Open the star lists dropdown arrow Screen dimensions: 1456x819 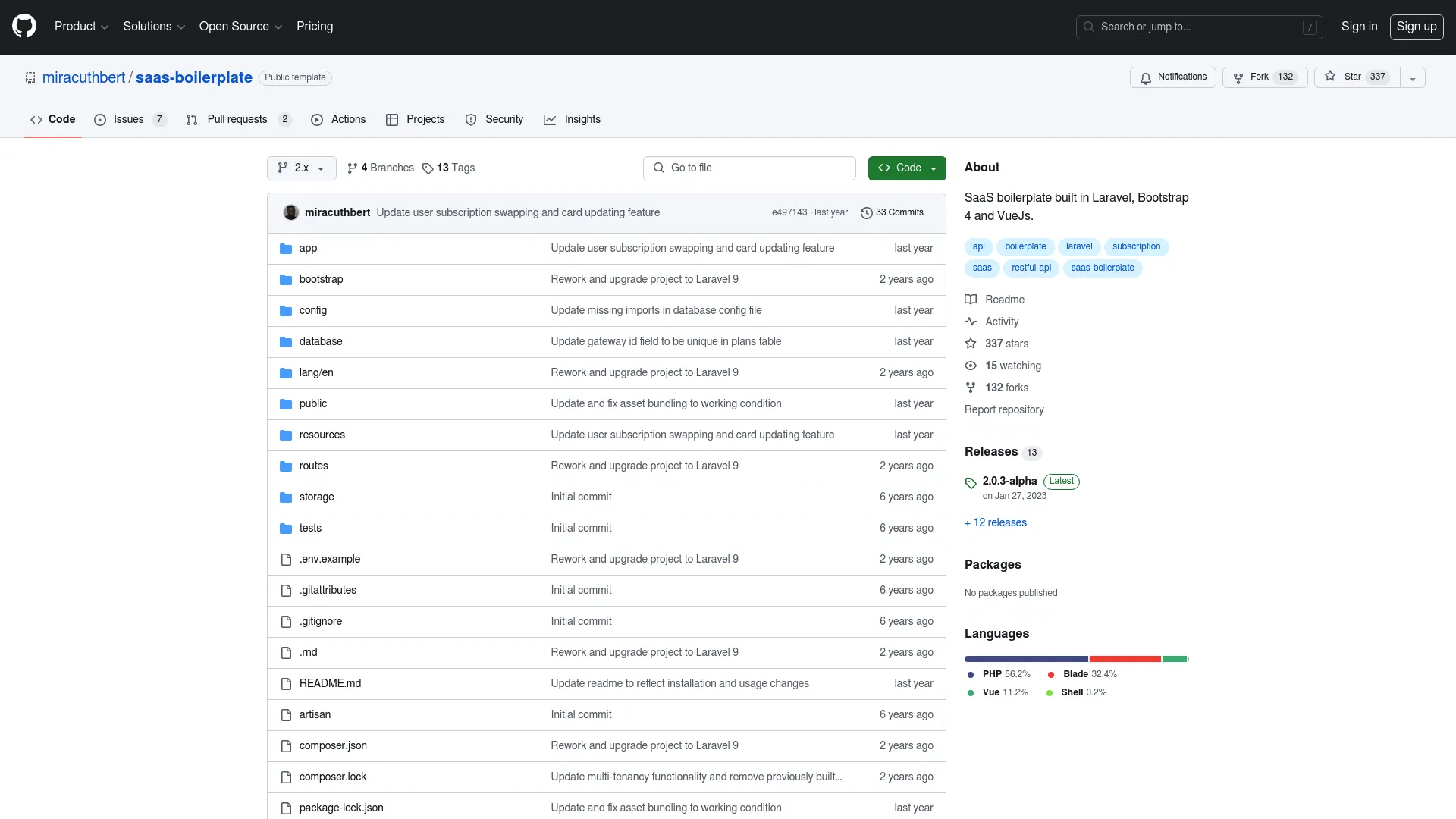(1413, 77)
